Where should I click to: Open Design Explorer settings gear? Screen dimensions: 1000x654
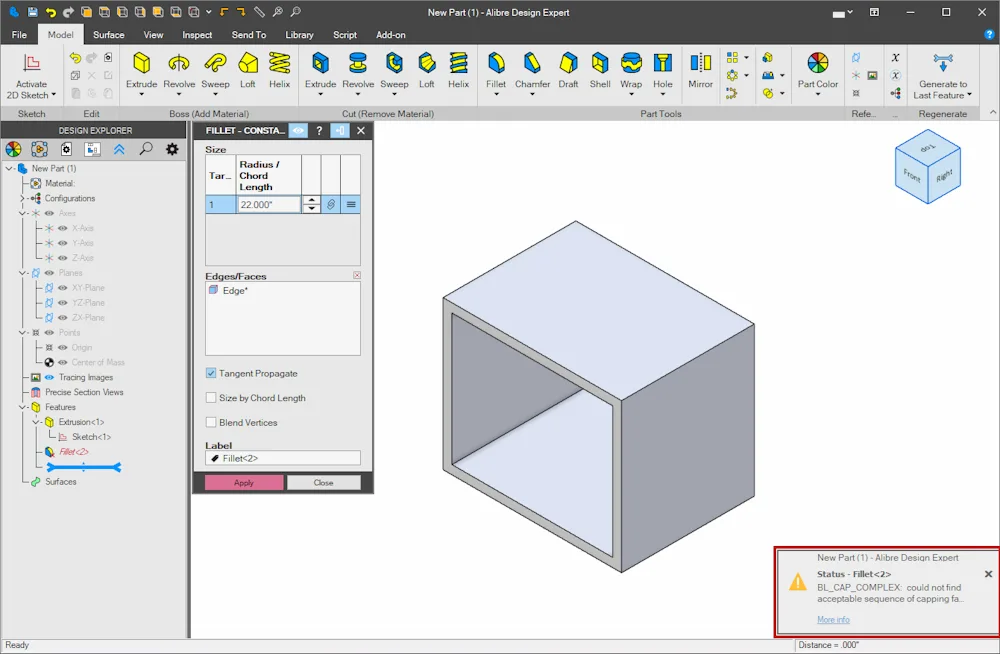pyautogui.click(x=172, y=149)
